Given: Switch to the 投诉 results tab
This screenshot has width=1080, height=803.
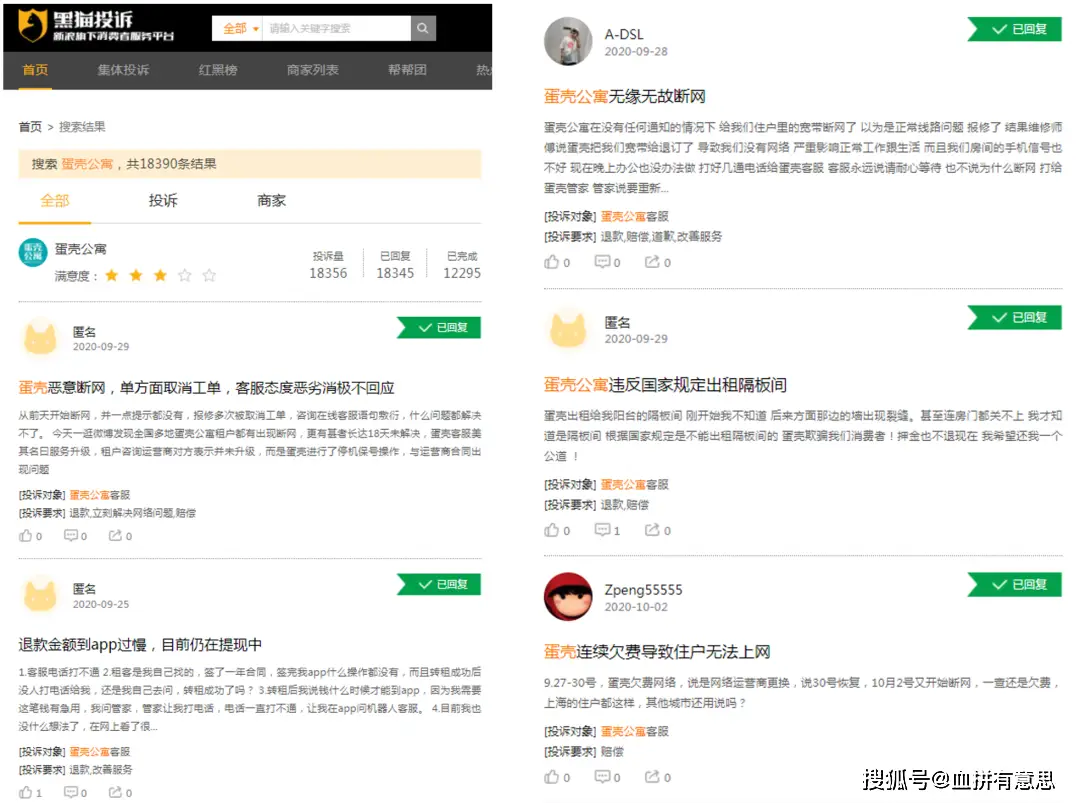Looking at the screenshot, I should pos(163,200).
